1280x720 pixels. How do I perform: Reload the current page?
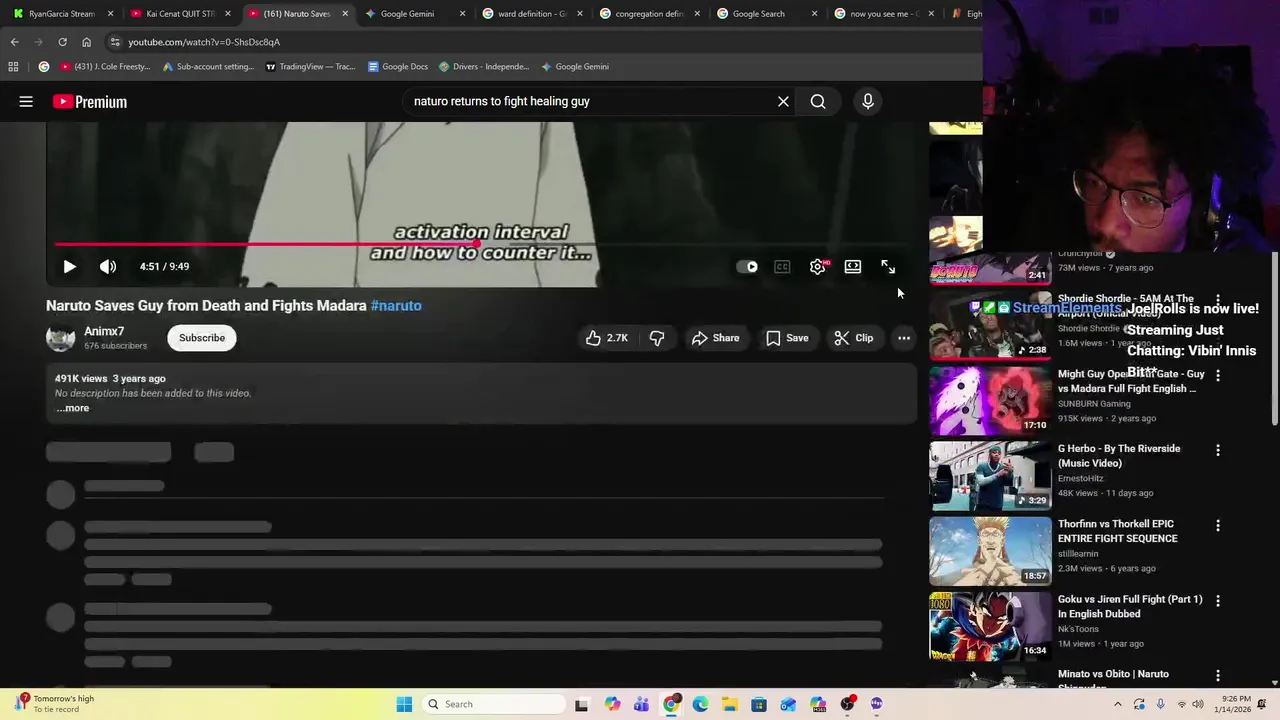[x=62, y=42]
